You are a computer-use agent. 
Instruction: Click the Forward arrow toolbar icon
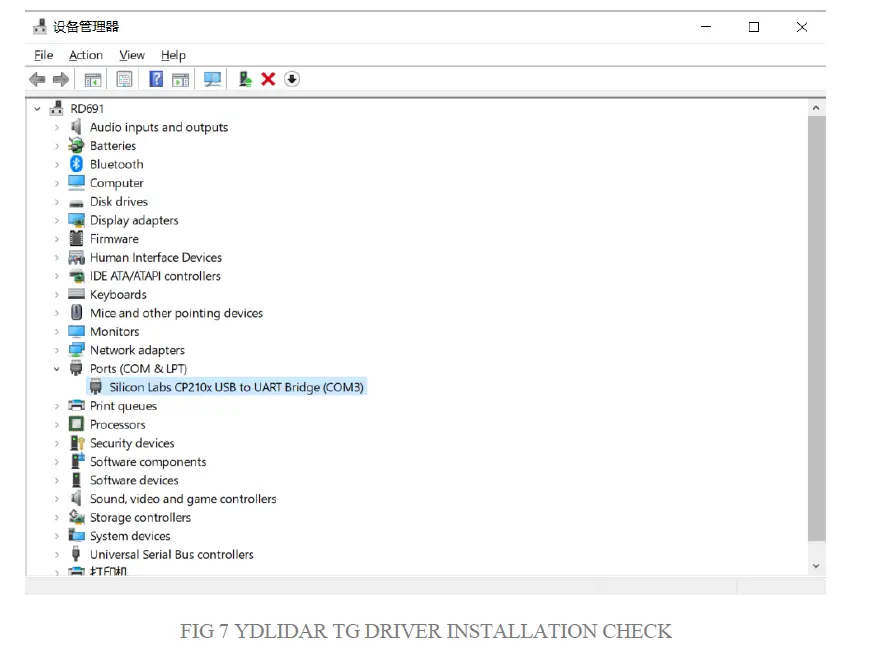[x=61, y=79]
